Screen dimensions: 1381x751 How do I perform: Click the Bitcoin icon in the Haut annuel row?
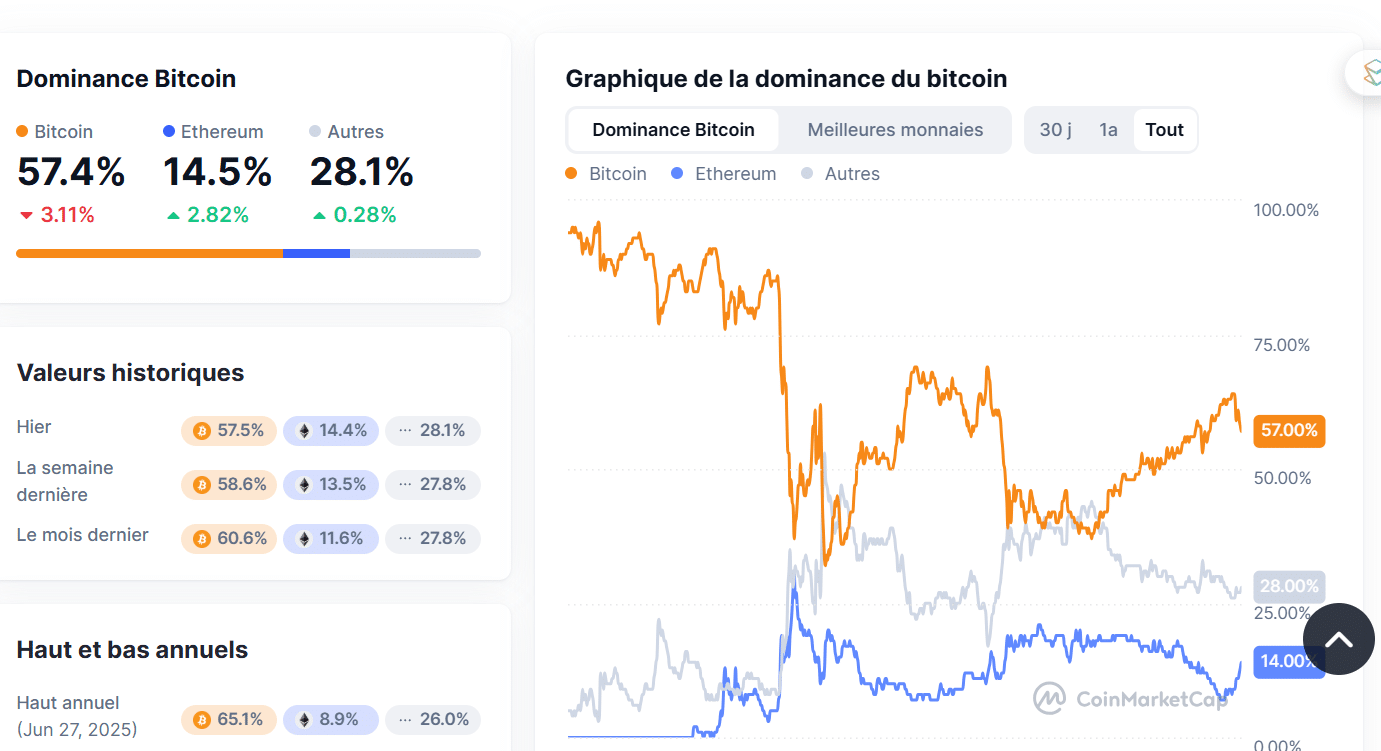tap(201, 720)
